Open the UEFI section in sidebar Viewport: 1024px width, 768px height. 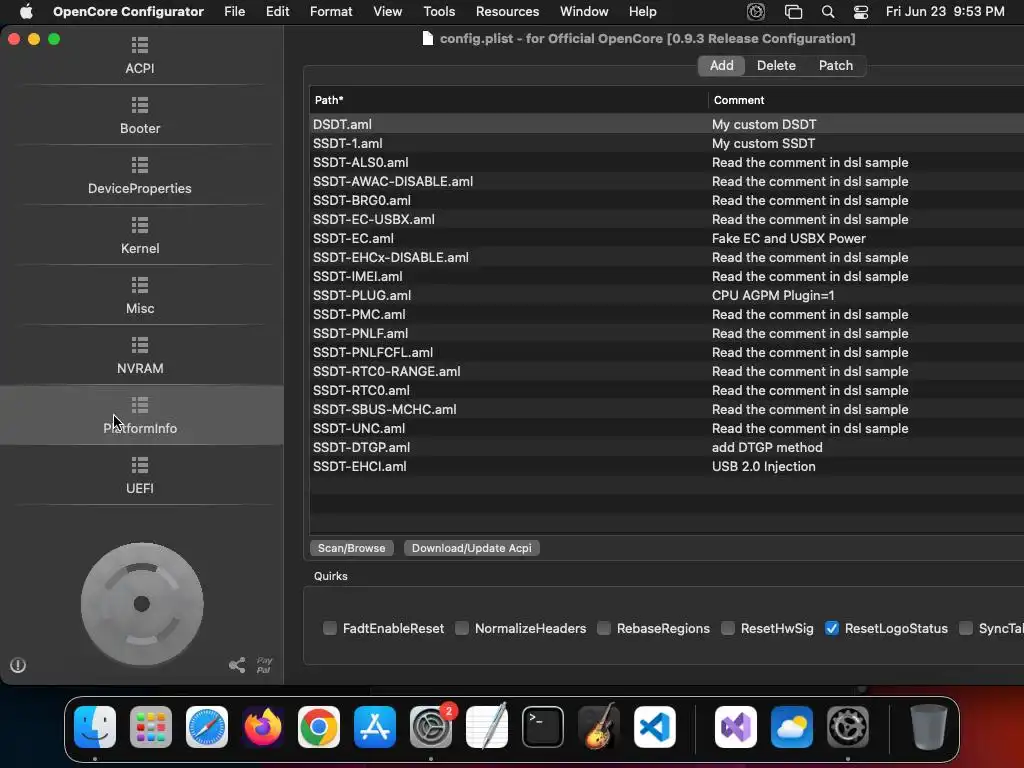point(140,476)
